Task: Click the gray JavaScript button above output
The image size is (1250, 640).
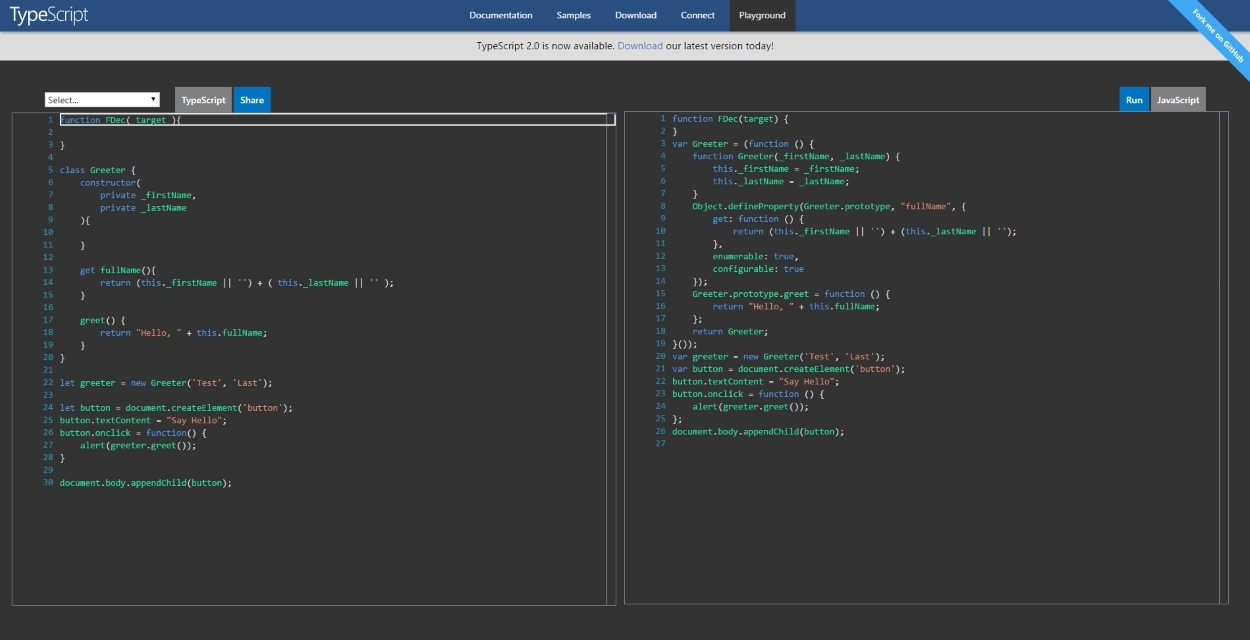Action: [x=1178, y=100]
